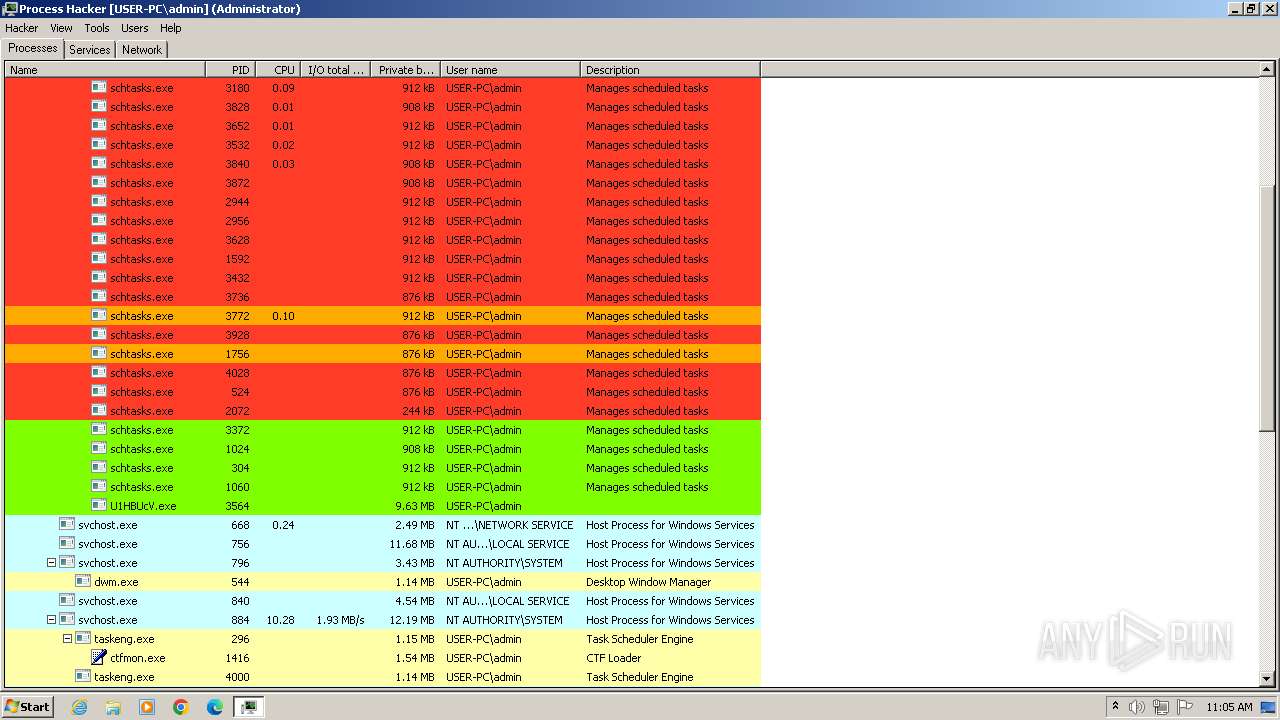The height and width of the screenshot is (720, 1280).
Task: Sort by User name column header
Action: 510,70
